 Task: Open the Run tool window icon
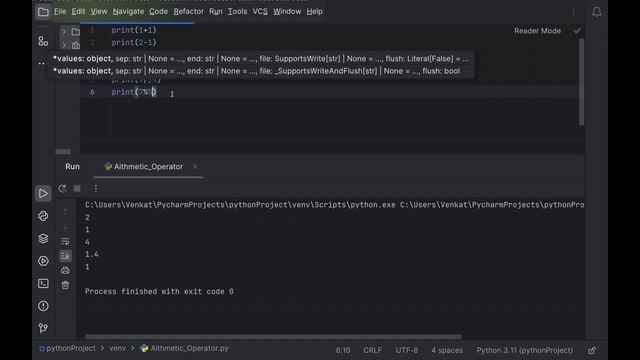coord(43,193)
